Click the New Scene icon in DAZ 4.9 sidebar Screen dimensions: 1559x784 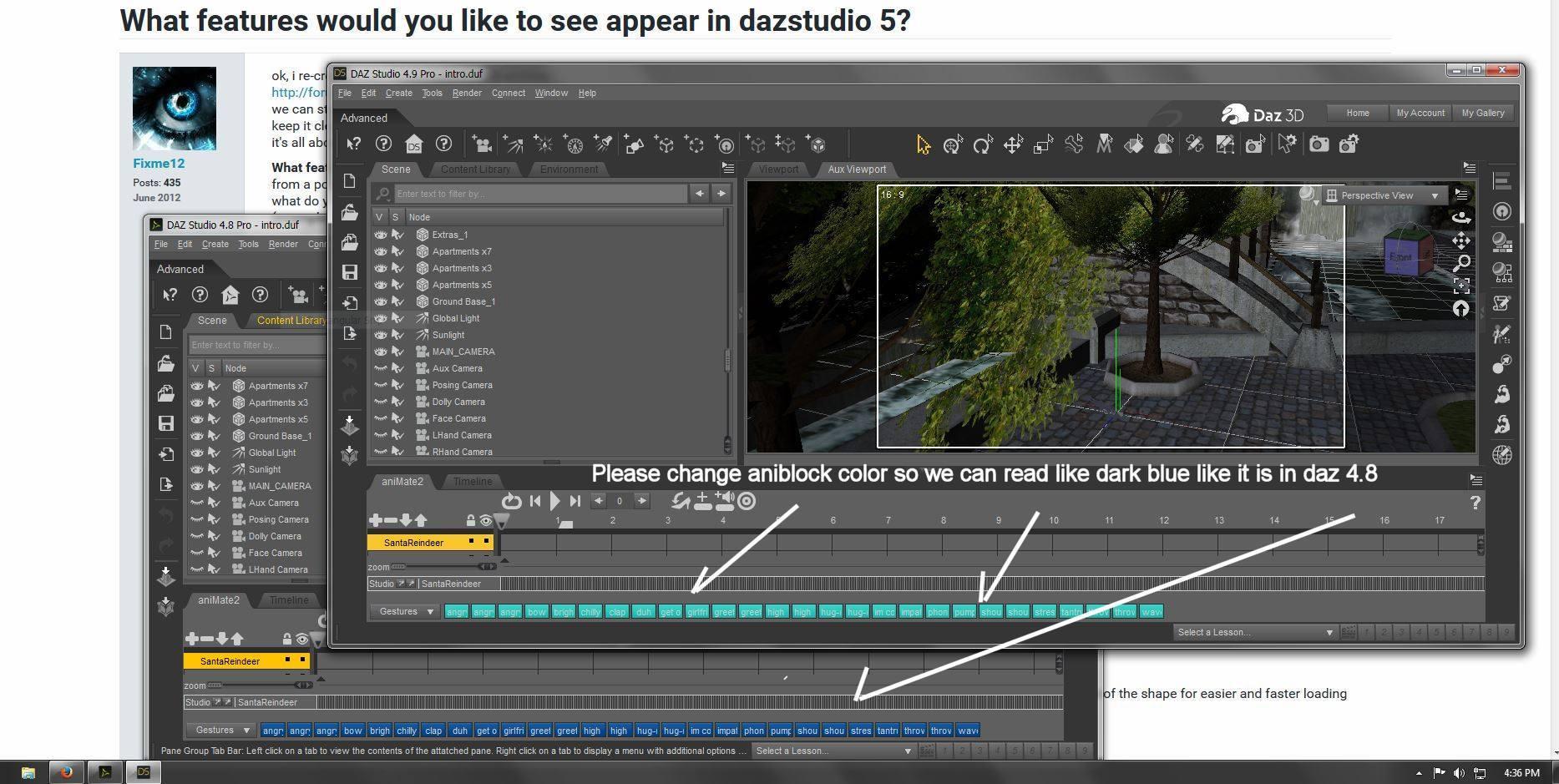(350, 181)
